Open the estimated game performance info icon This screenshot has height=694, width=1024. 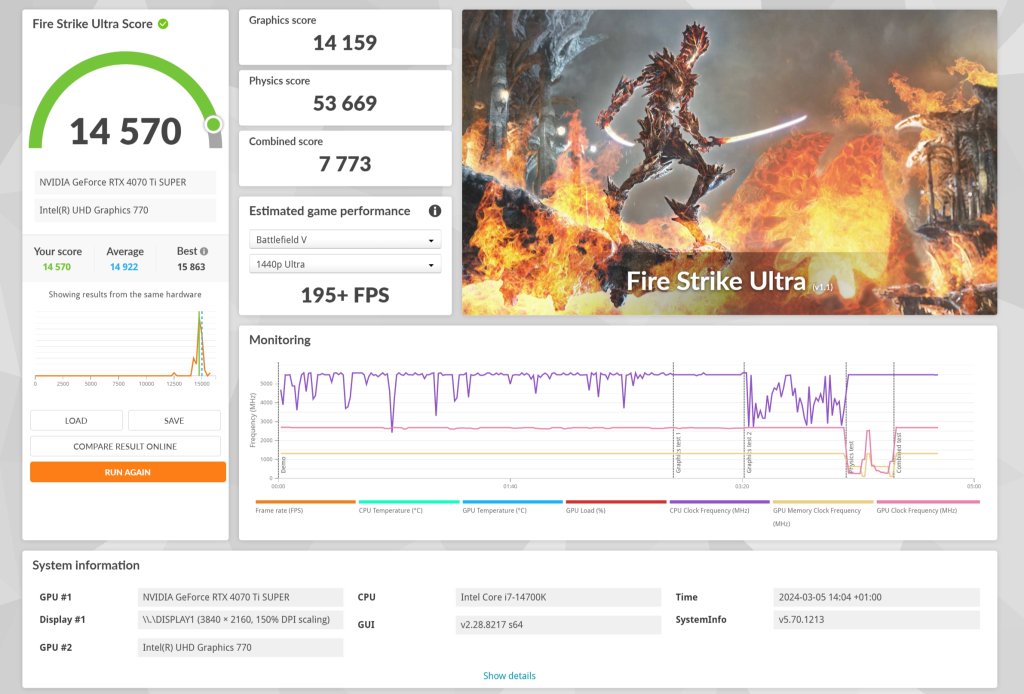tap(434, 211)
